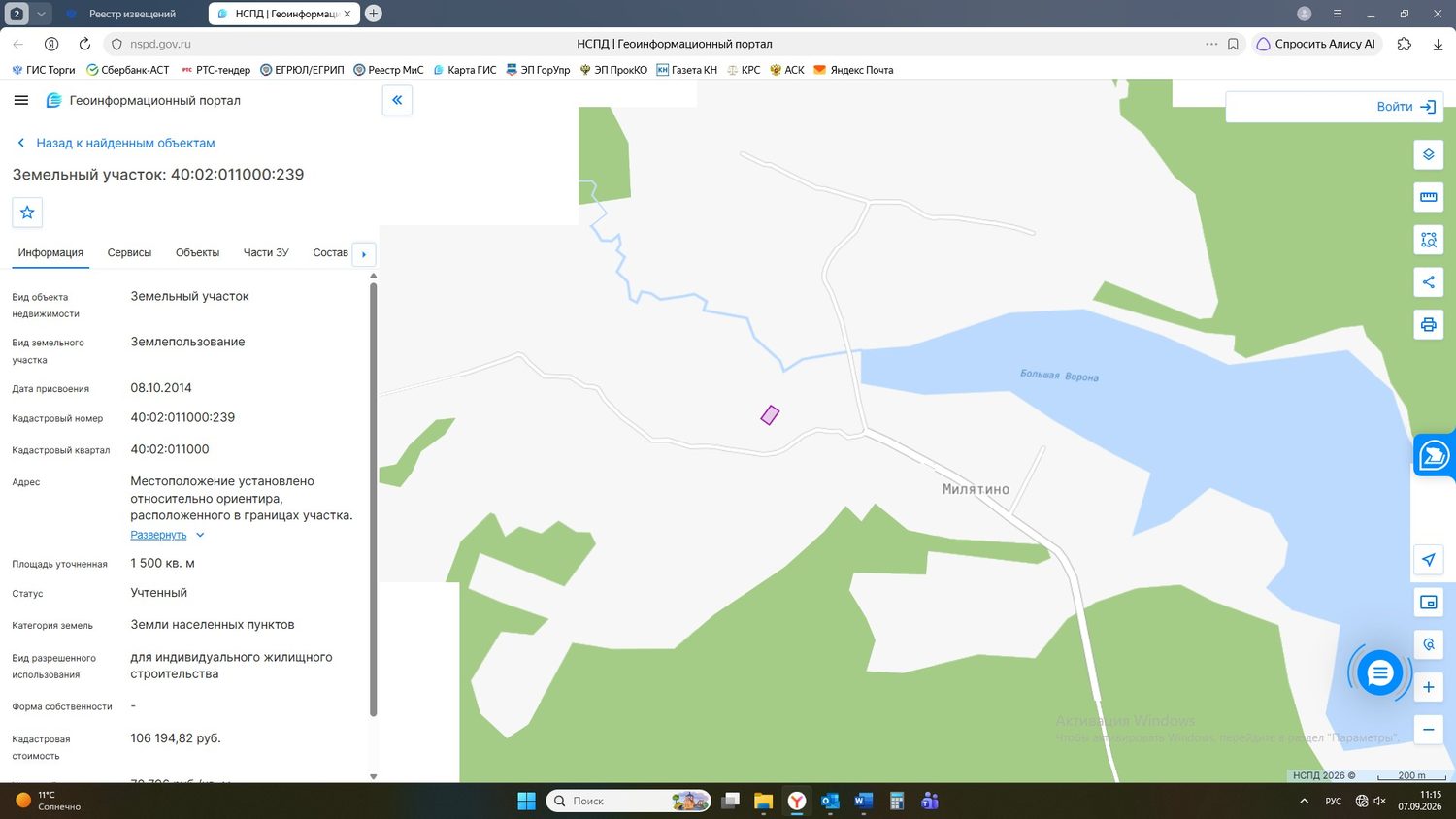Image resolution: width=1456 pixels, height=819 pixels.
Task: Show more tabs with right arrow
Action: point(364,254)
